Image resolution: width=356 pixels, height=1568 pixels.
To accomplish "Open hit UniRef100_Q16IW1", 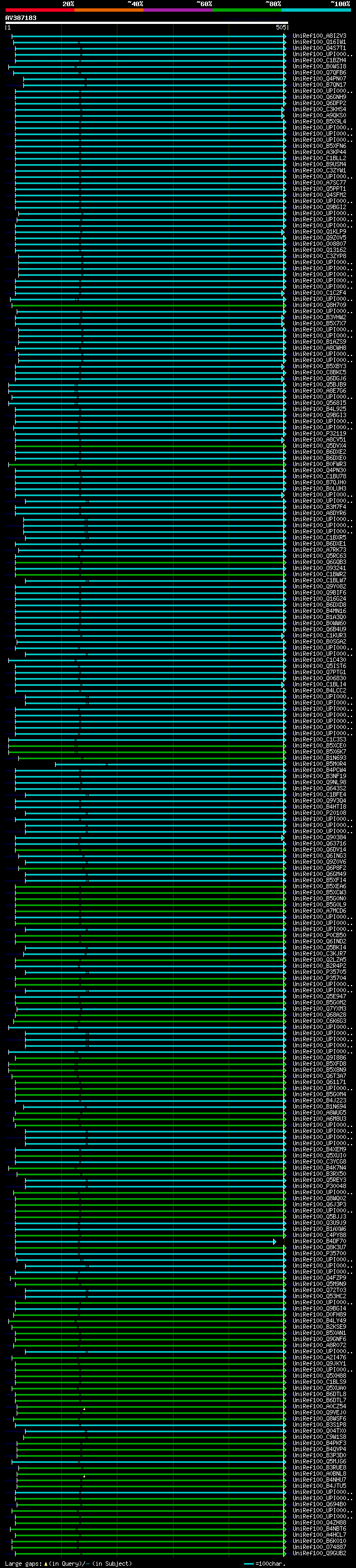I will click(x=319, y=42).
